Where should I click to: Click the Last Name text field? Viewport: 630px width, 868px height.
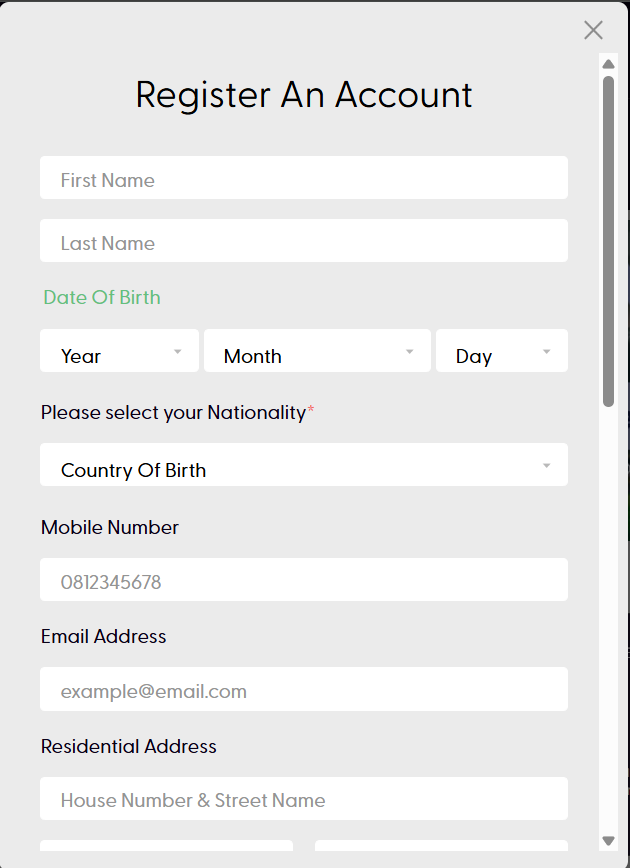(303, 240)
